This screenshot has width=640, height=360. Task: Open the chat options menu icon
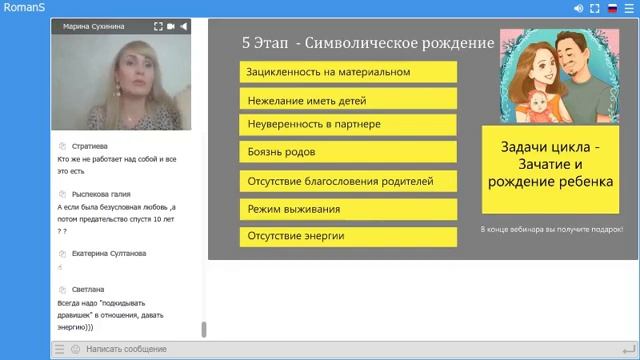pos(60,349)
